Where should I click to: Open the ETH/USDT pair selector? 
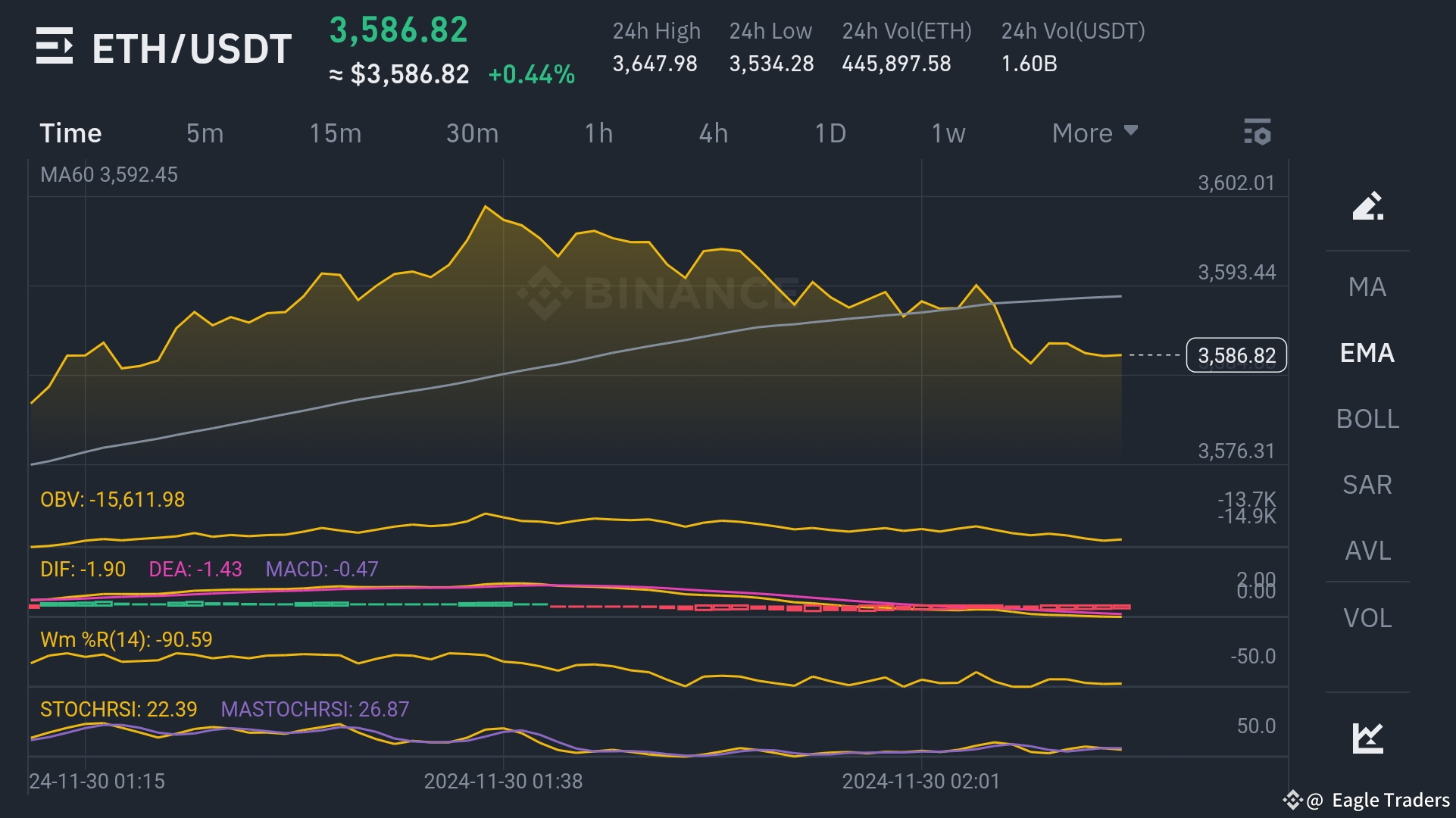(192, 49)
